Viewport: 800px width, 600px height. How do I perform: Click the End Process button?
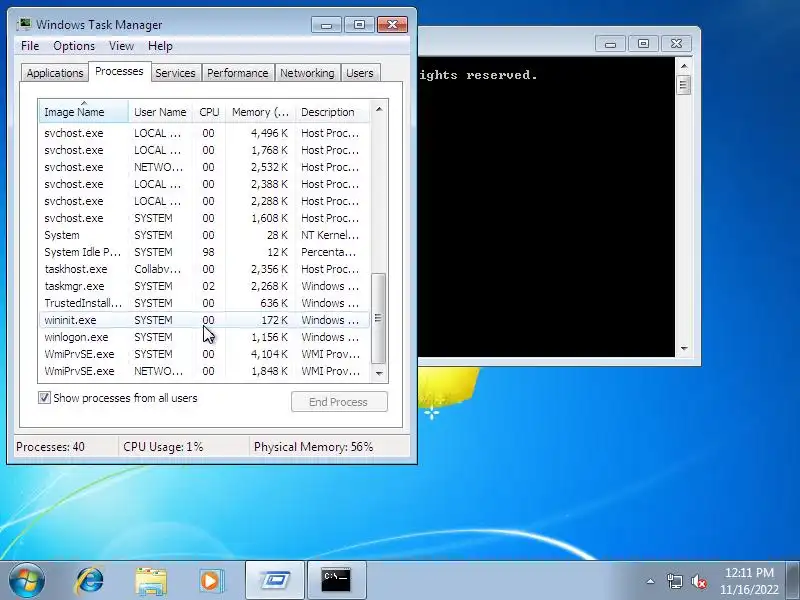[x=339, y=402]
